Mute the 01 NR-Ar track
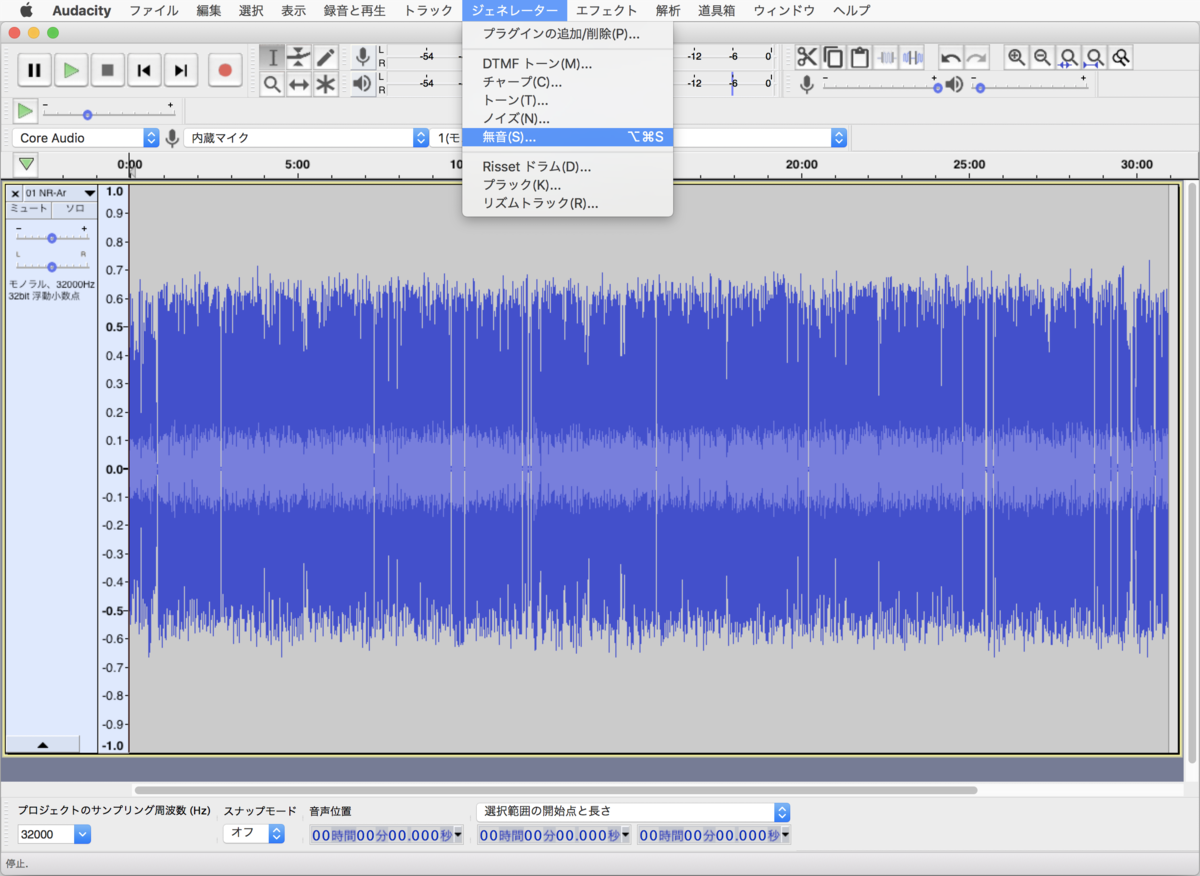The width and height of the screenshot is (1200, 876). coord(29,209)
